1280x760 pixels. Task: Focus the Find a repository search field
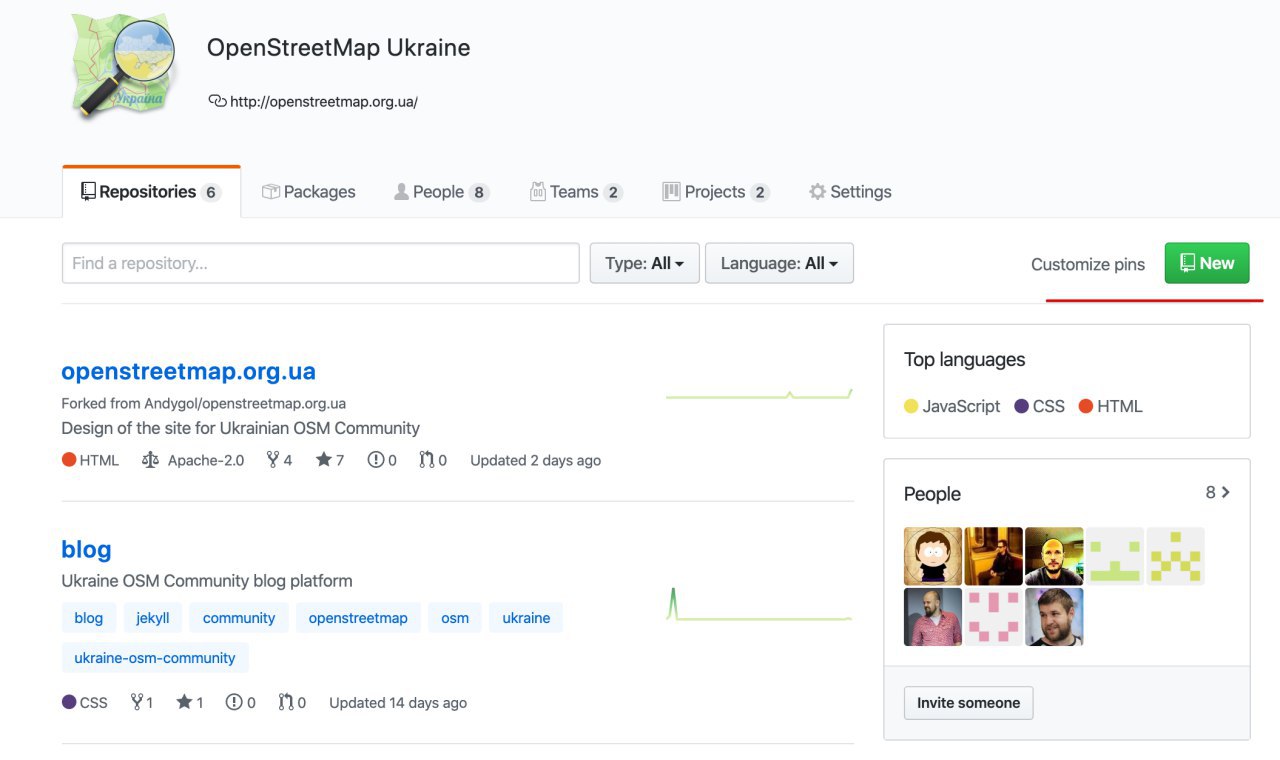pyautogui.click(x=321, y=263)
